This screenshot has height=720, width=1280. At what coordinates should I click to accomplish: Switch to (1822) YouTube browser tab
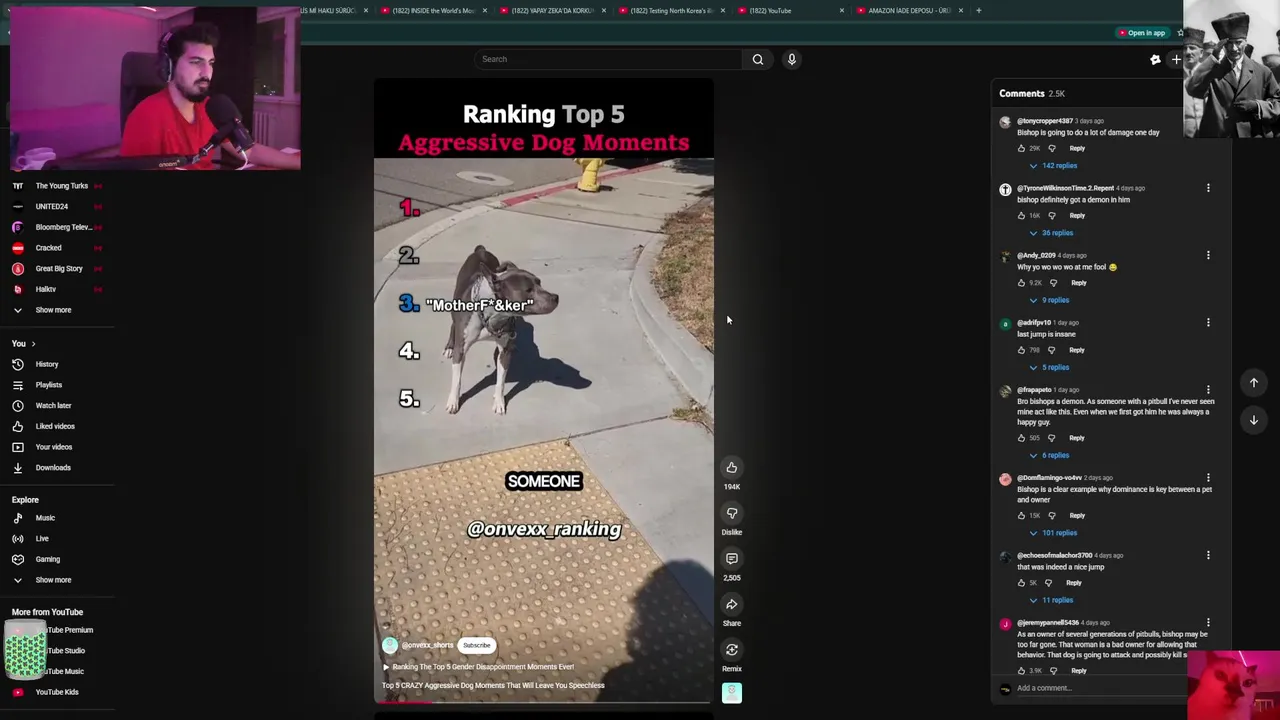pos(791,11)
